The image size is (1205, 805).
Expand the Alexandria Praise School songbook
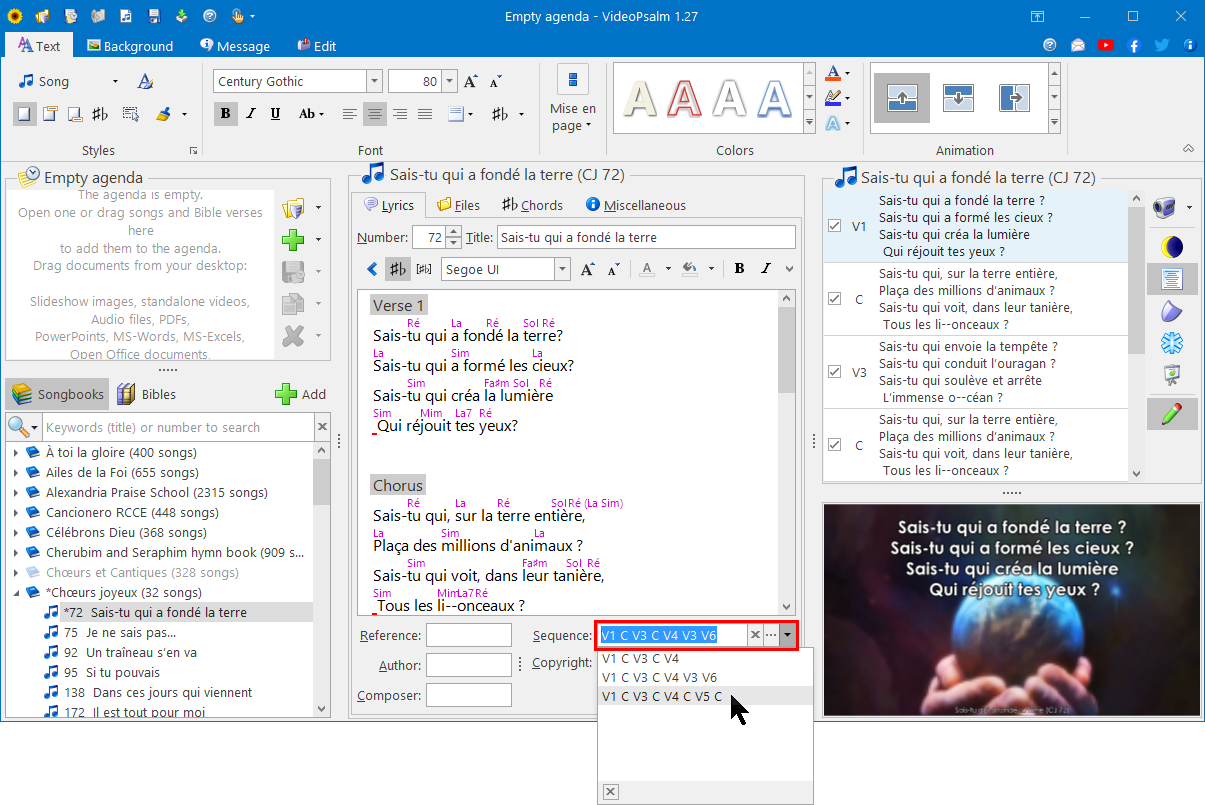[16, 493]
